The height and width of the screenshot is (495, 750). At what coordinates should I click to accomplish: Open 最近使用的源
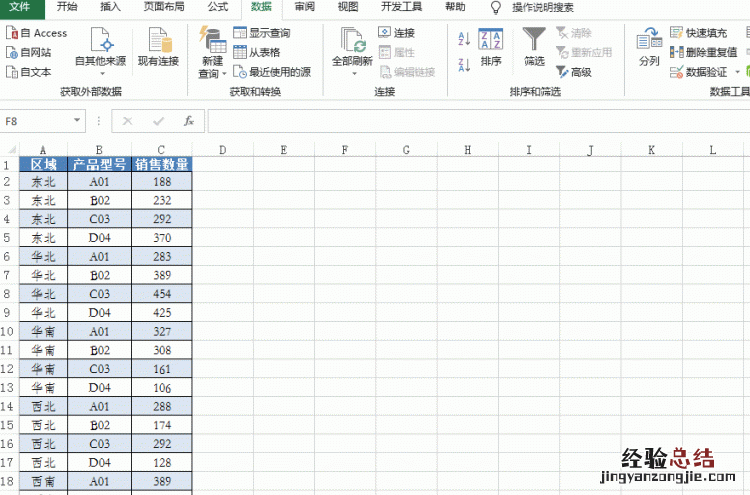(x=272, y=72)
